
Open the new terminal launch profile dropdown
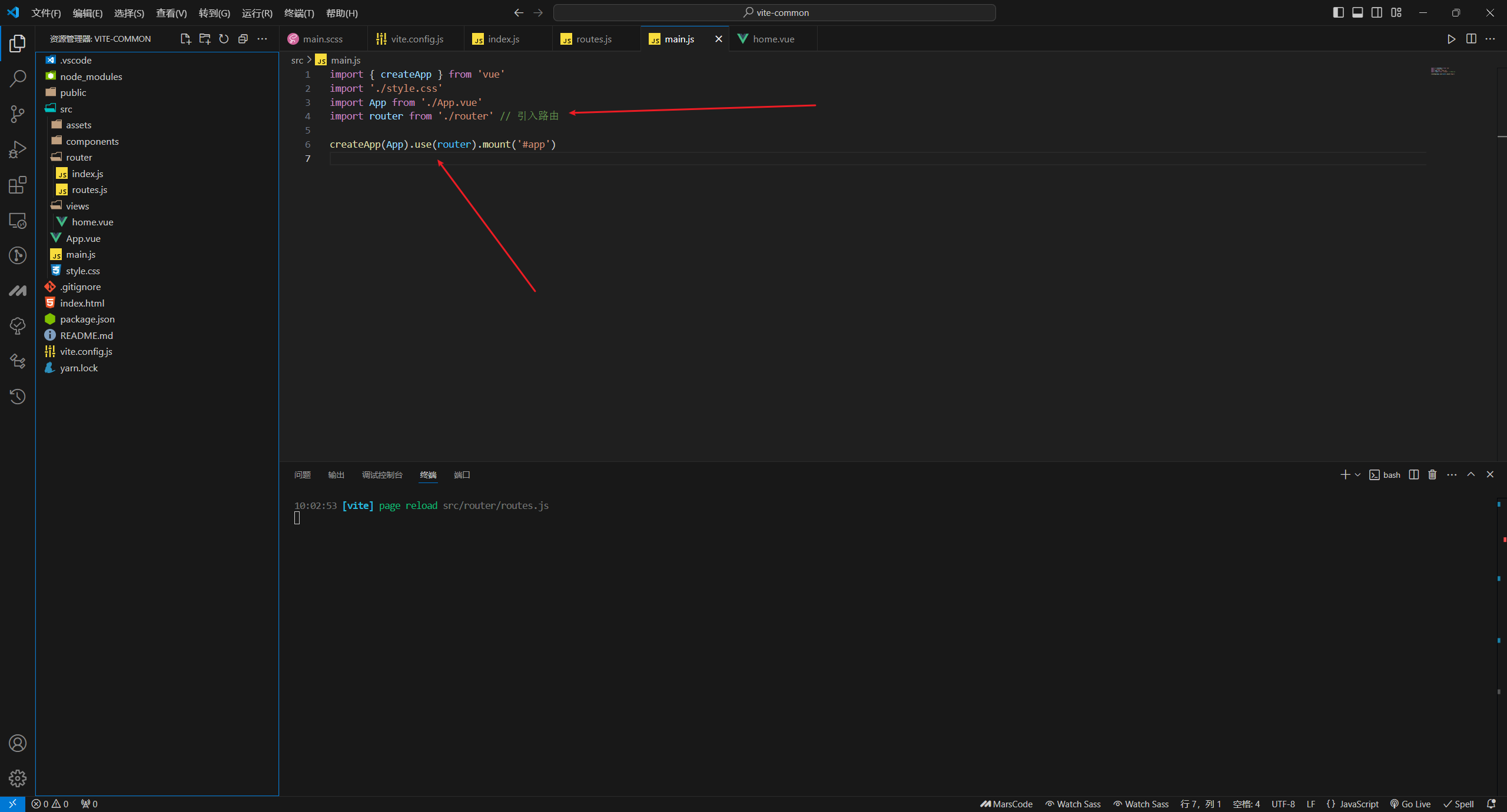click(1357, 475)
